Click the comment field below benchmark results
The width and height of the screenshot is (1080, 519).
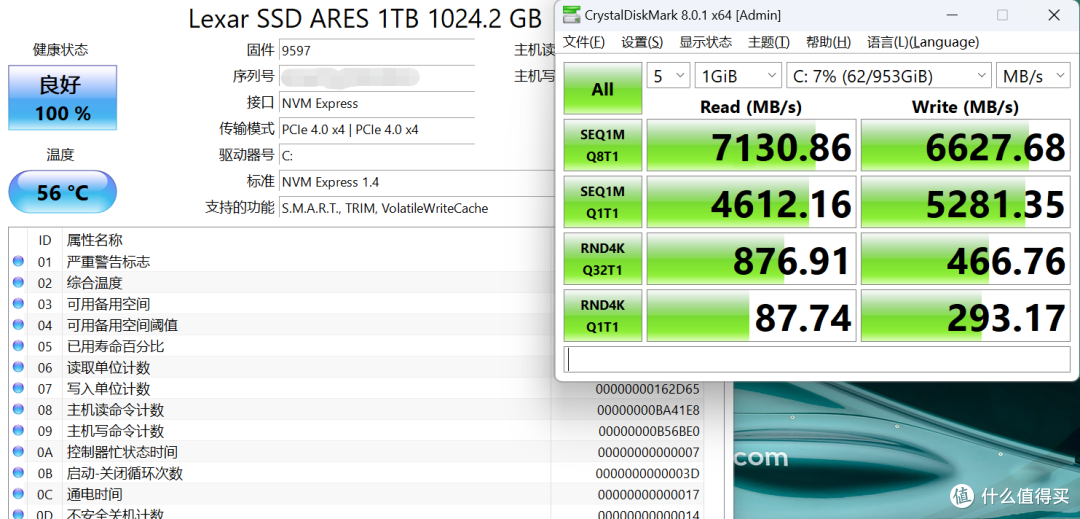point(818,359)
